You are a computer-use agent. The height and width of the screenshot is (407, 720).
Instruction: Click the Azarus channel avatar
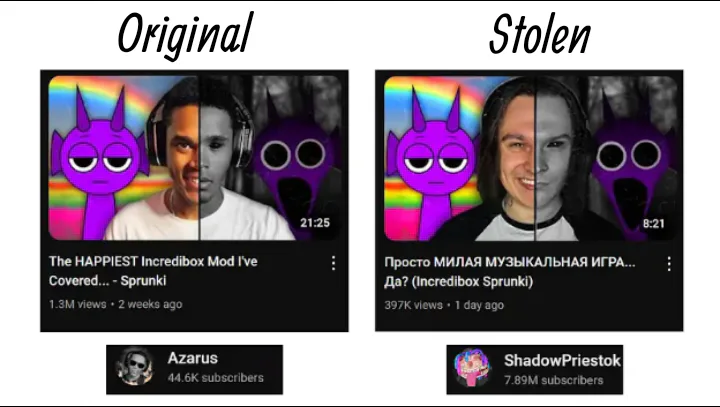click(x=135, y=367)
